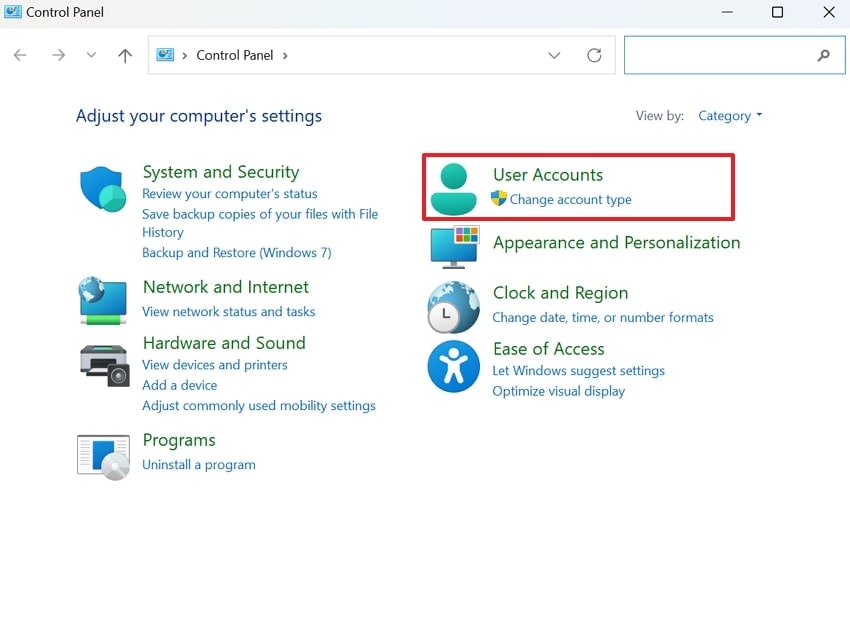Select Change account type
The image size is (850, 625).
point(570,199)
